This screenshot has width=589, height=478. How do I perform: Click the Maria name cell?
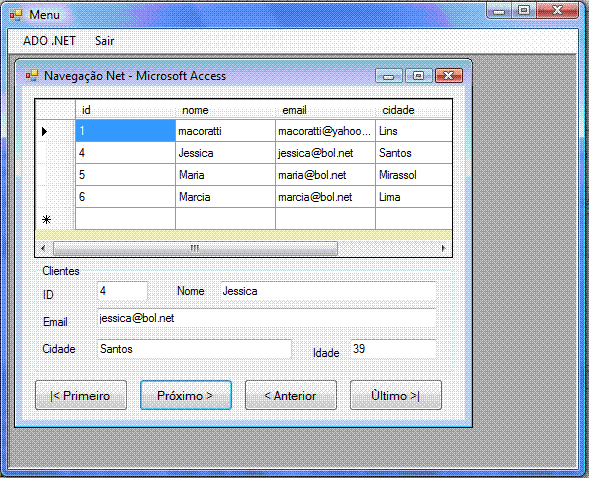click(225, 175)
